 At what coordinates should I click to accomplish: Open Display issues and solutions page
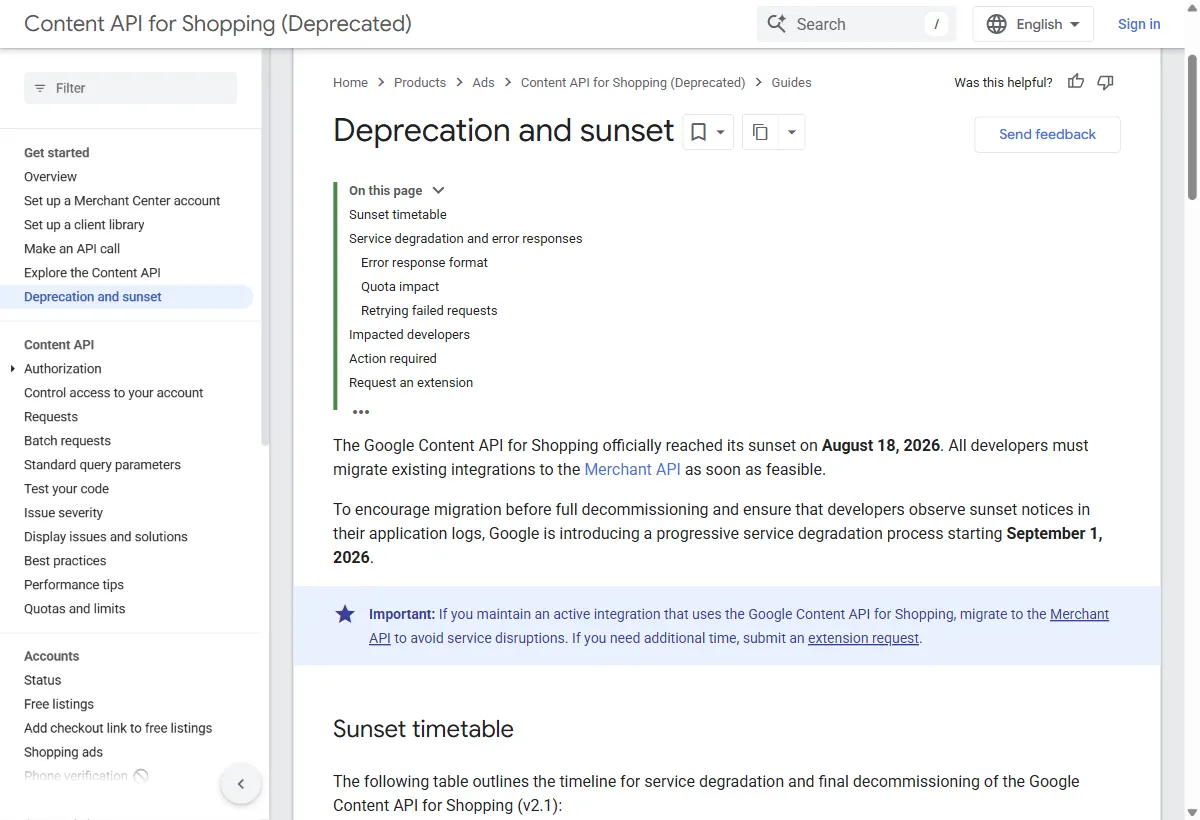106,536
